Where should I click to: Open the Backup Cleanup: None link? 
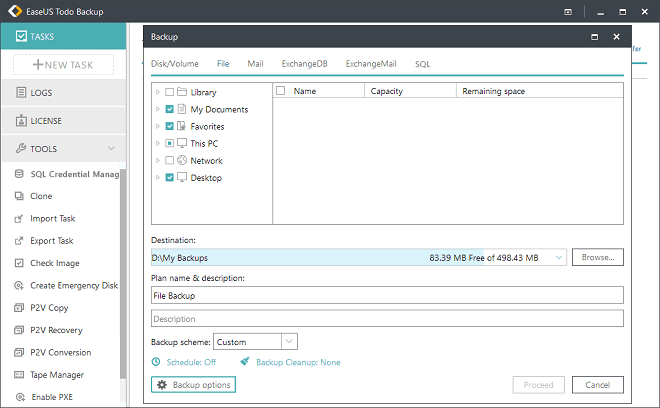pyautogui.click(x=298, y=362)
